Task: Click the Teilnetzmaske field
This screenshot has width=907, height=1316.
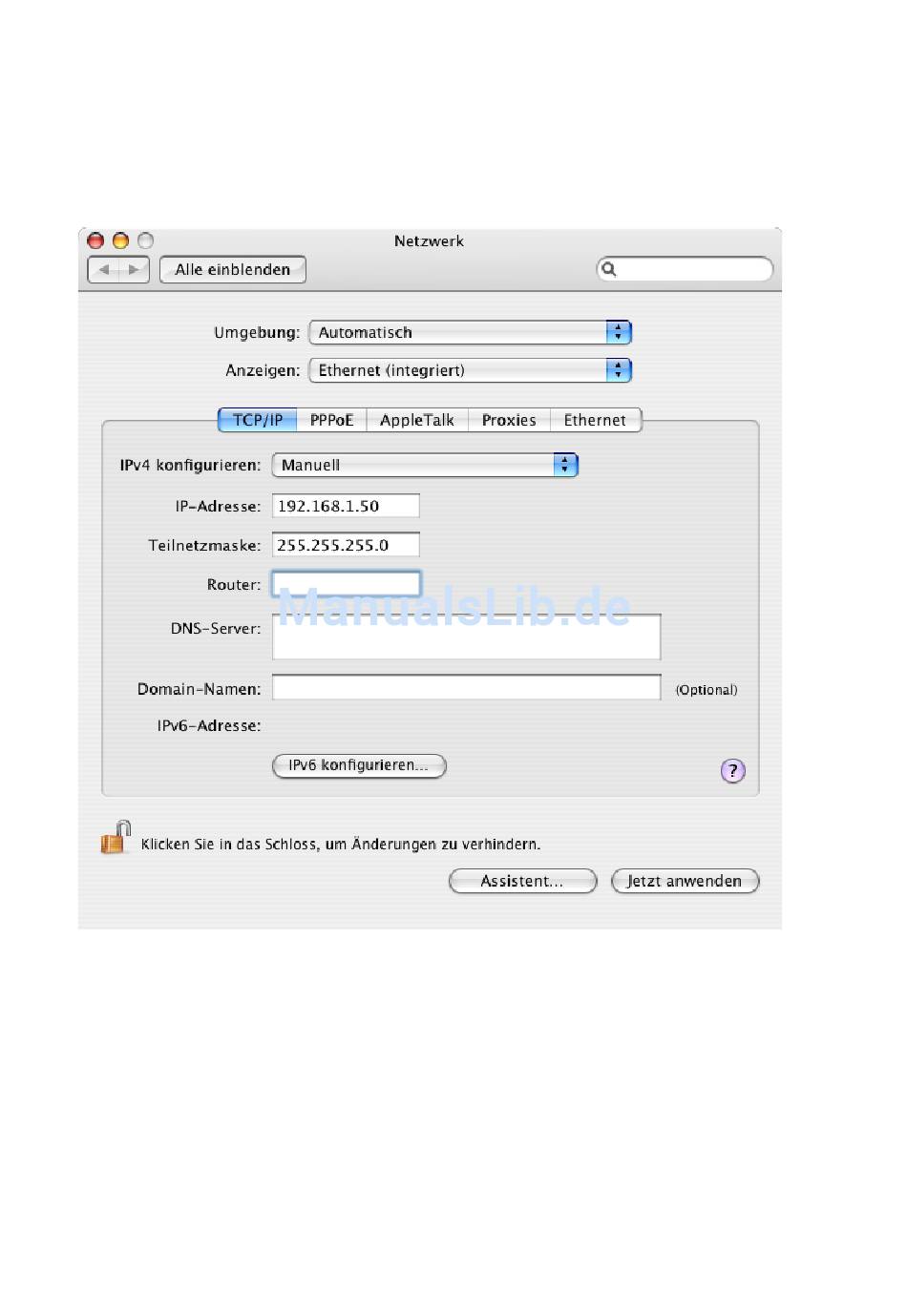Action: (x=346, y=545)
